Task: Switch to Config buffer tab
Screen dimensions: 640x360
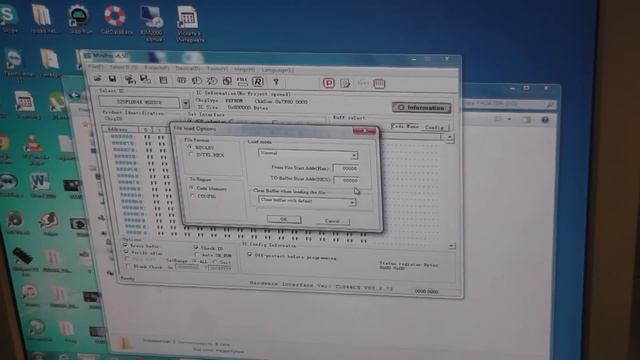Action: point(434,127)
